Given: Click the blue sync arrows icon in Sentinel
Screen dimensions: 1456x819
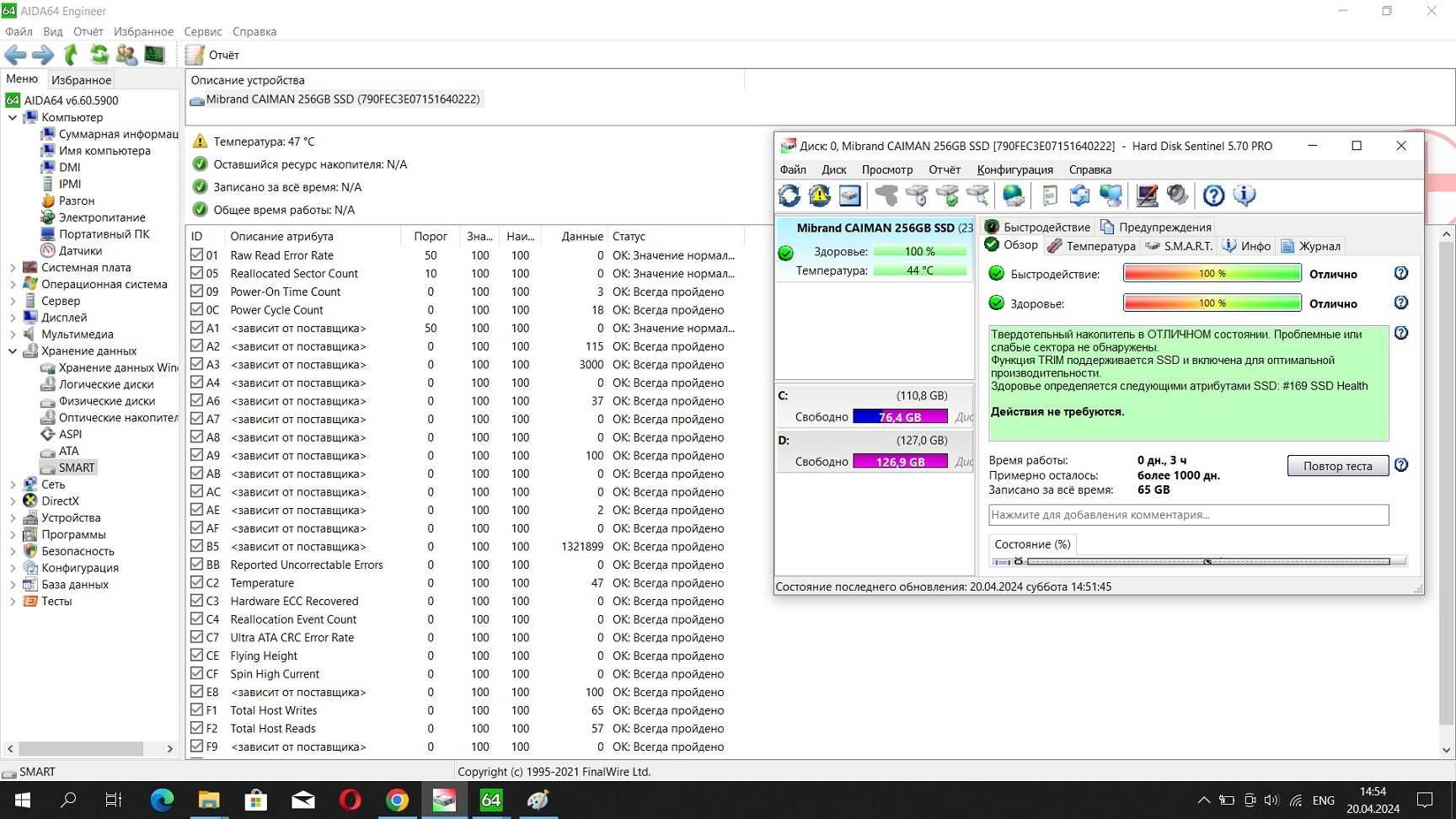Looking at the screenshot, I should tap(1079, 195).
